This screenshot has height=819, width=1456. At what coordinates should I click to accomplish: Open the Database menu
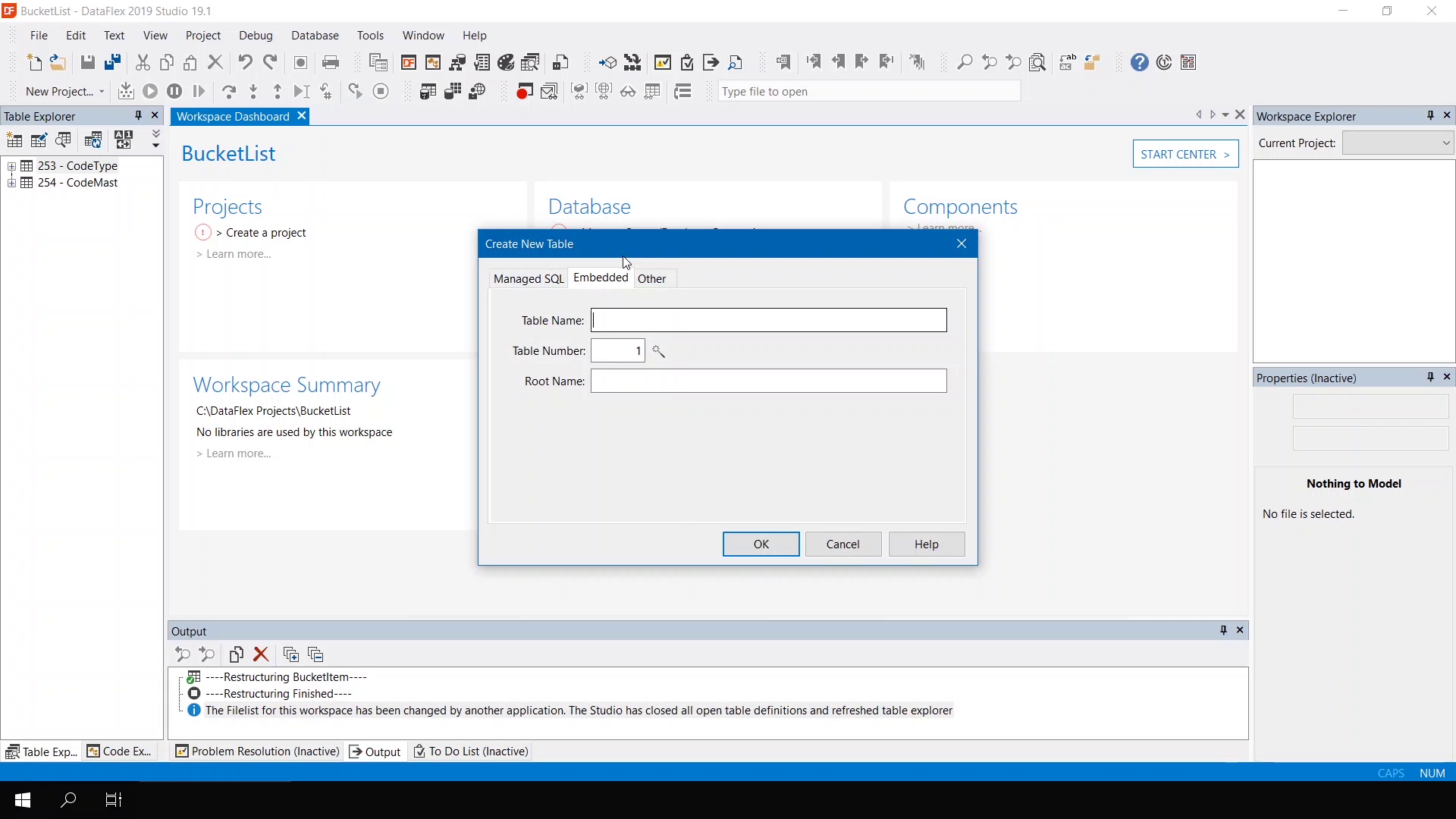315,36
